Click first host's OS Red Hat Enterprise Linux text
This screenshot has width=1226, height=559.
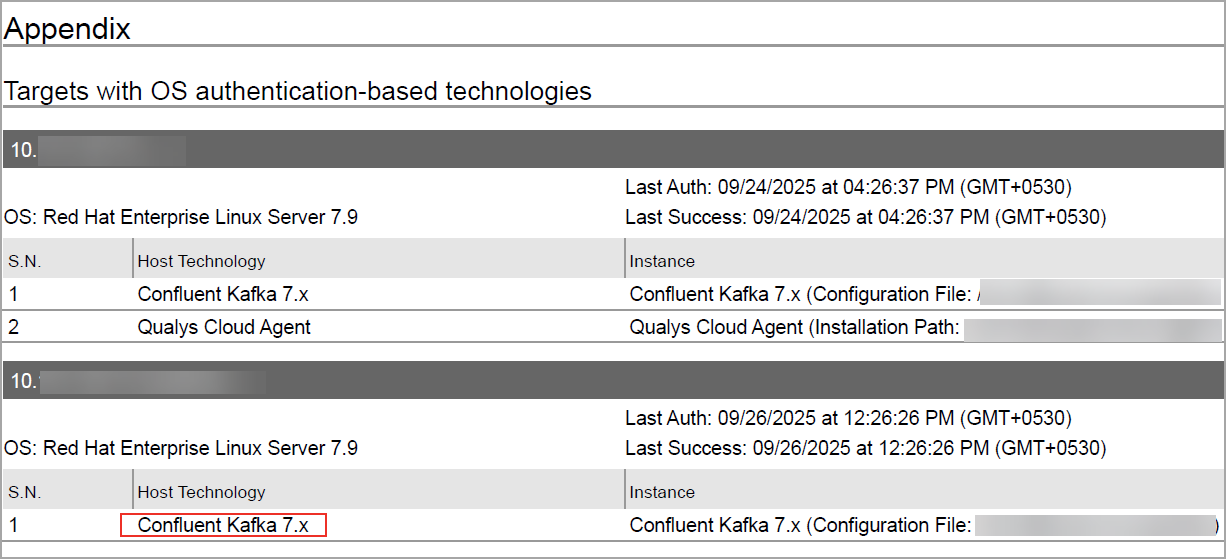181,217
